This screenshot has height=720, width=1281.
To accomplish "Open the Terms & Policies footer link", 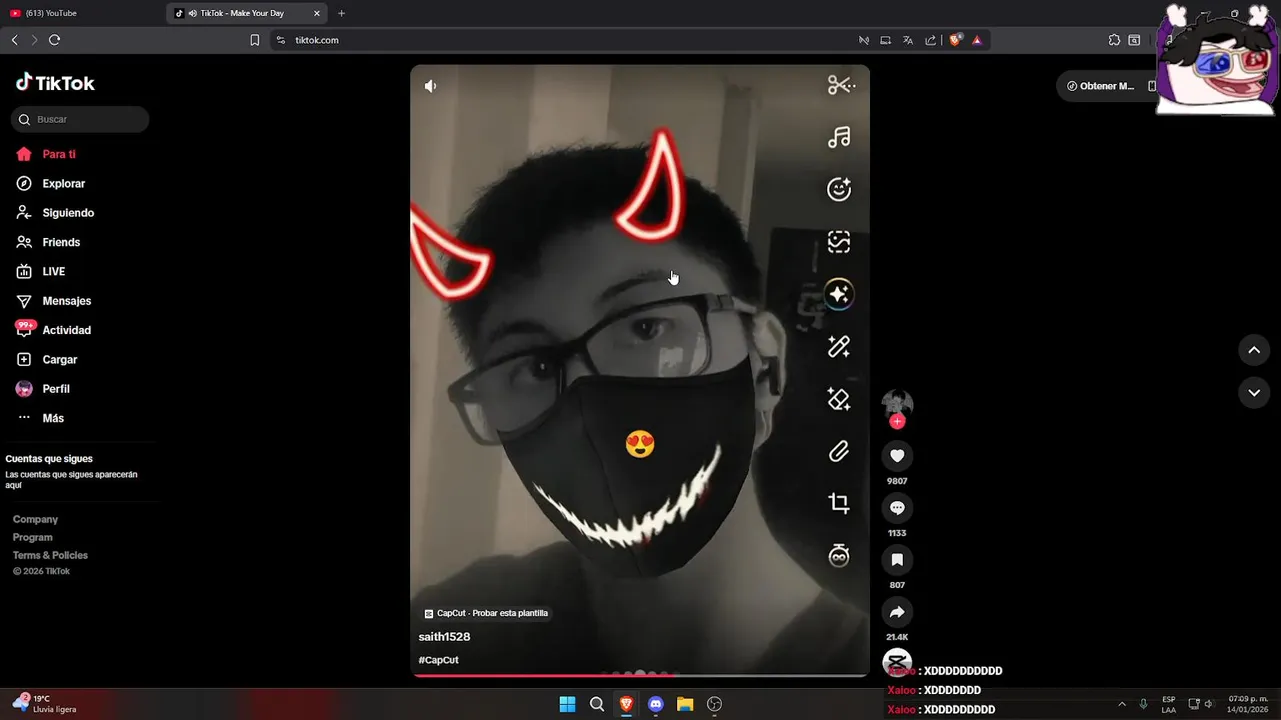I will tap(50, 555).
